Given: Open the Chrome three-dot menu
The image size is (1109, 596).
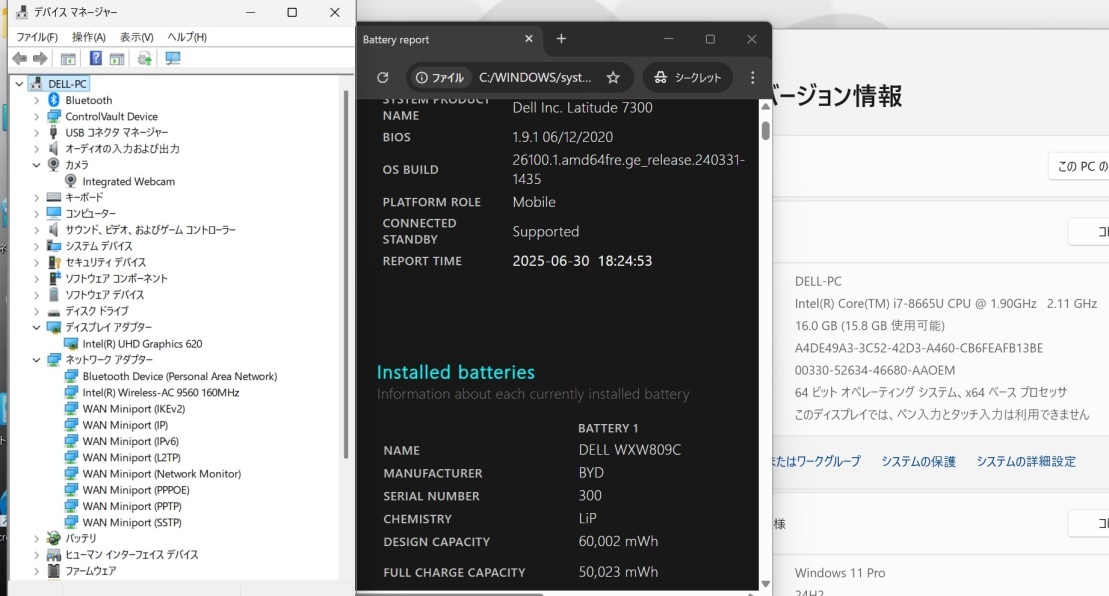Looking at the screenshot, I should (x=752, y=77).
